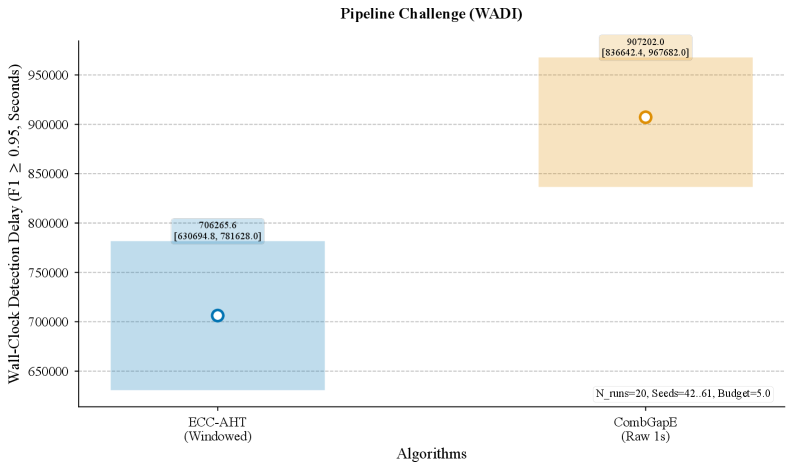
Task: Click the 750000 y-axis tick label
Action: pyautogui.click(x=46, y=273)
